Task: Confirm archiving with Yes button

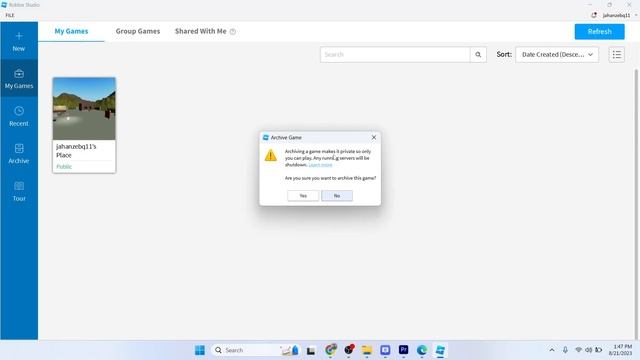Action: point(303,196)
